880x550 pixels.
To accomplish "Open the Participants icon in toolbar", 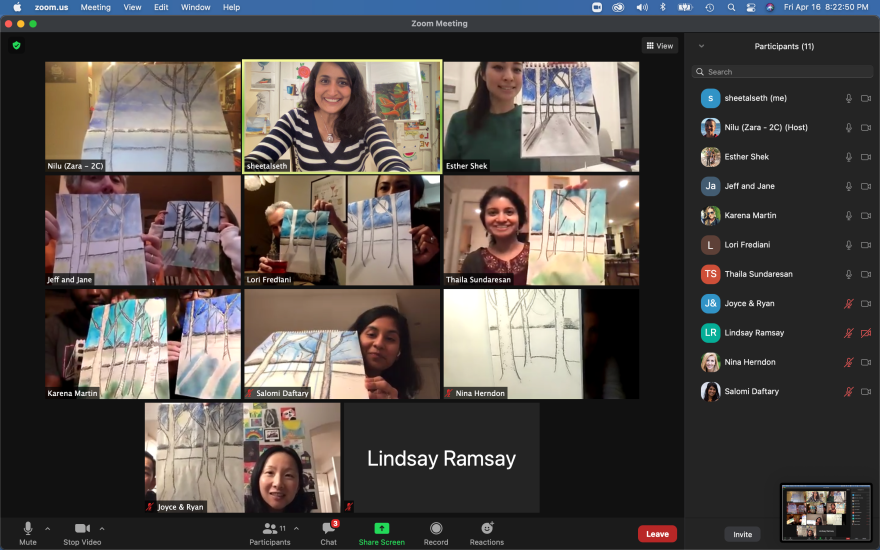I will [269, 528].
